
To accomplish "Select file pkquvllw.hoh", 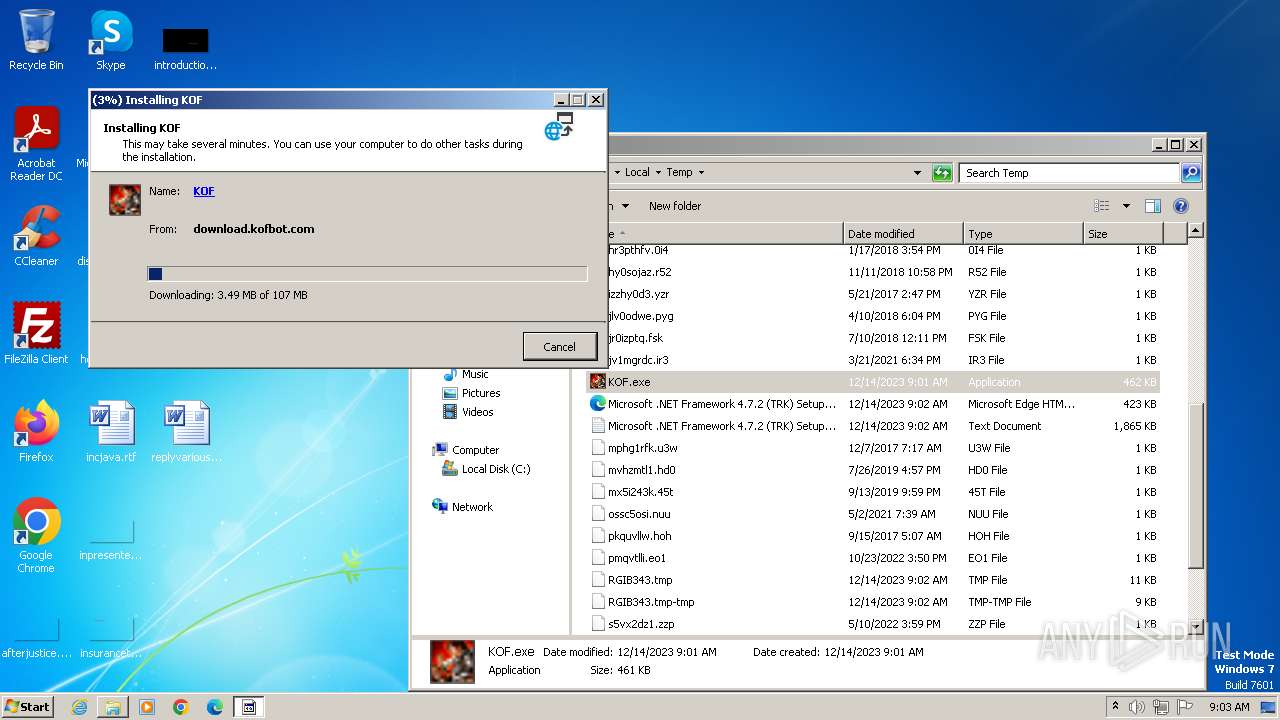I will 874,536.
